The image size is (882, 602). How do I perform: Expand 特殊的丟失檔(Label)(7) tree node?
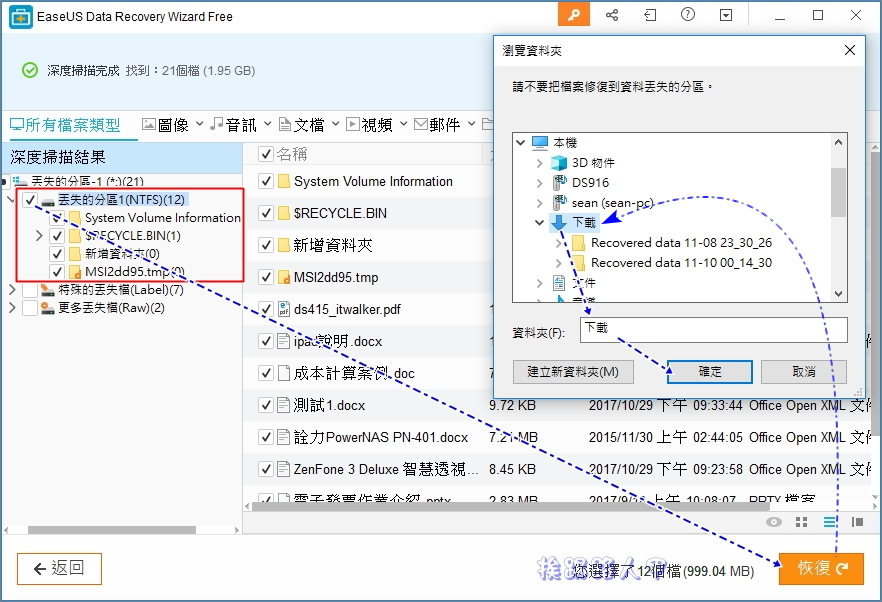point(12,290)
